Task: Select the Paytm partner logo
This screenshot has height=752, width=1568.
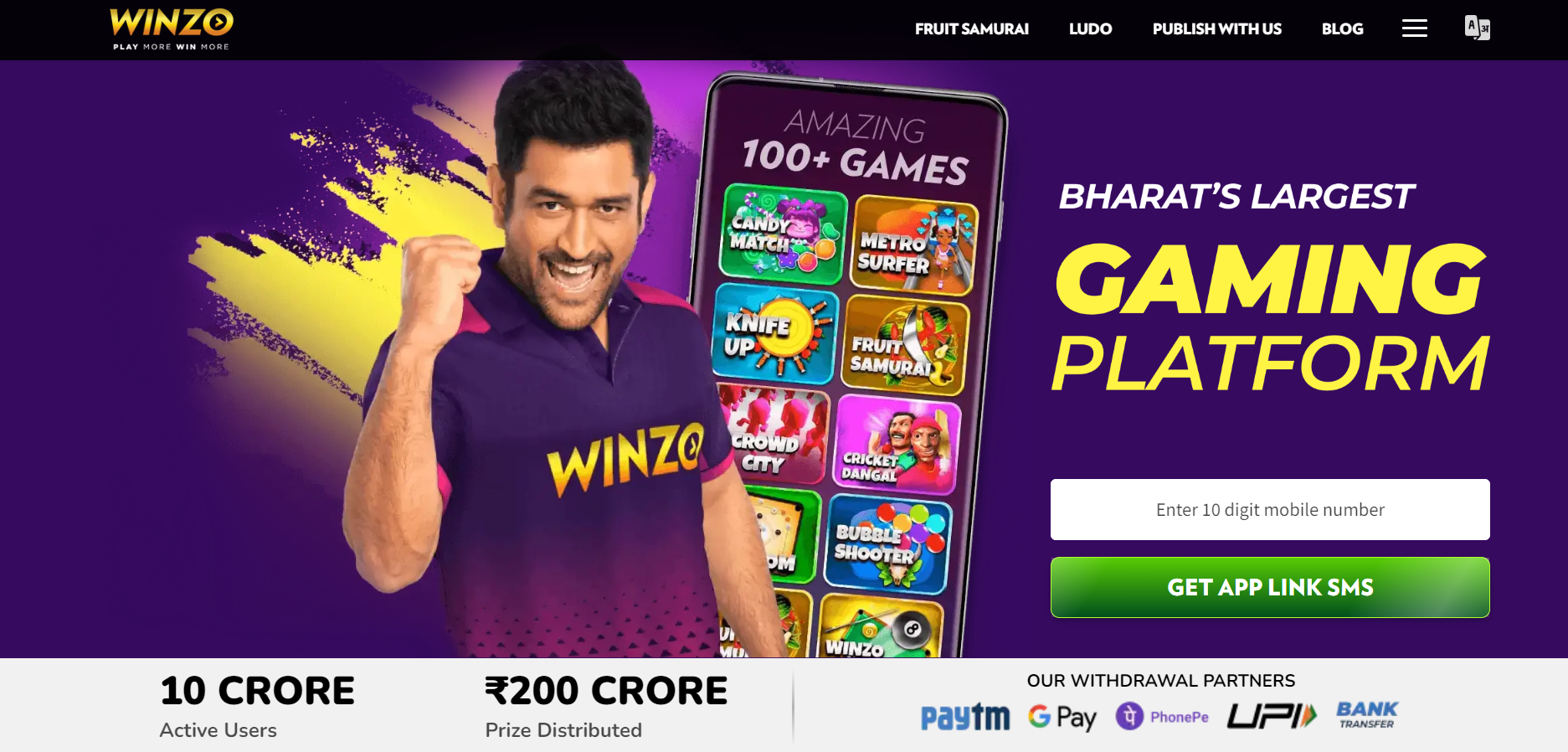Action: pos(965,717)
